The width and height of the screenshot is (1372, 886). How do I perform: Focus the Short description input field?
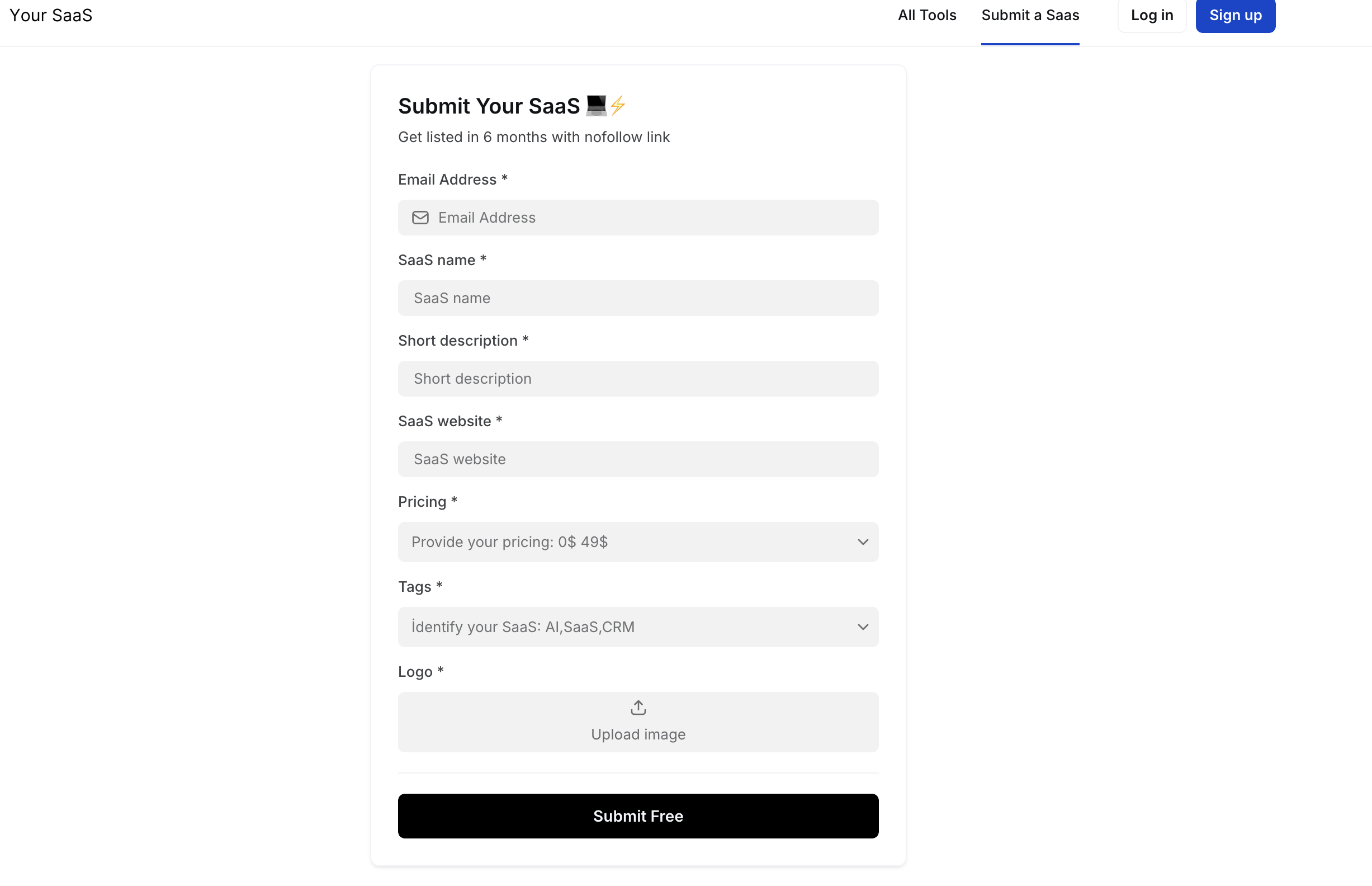pyautogui.click(x=638, y=379)
